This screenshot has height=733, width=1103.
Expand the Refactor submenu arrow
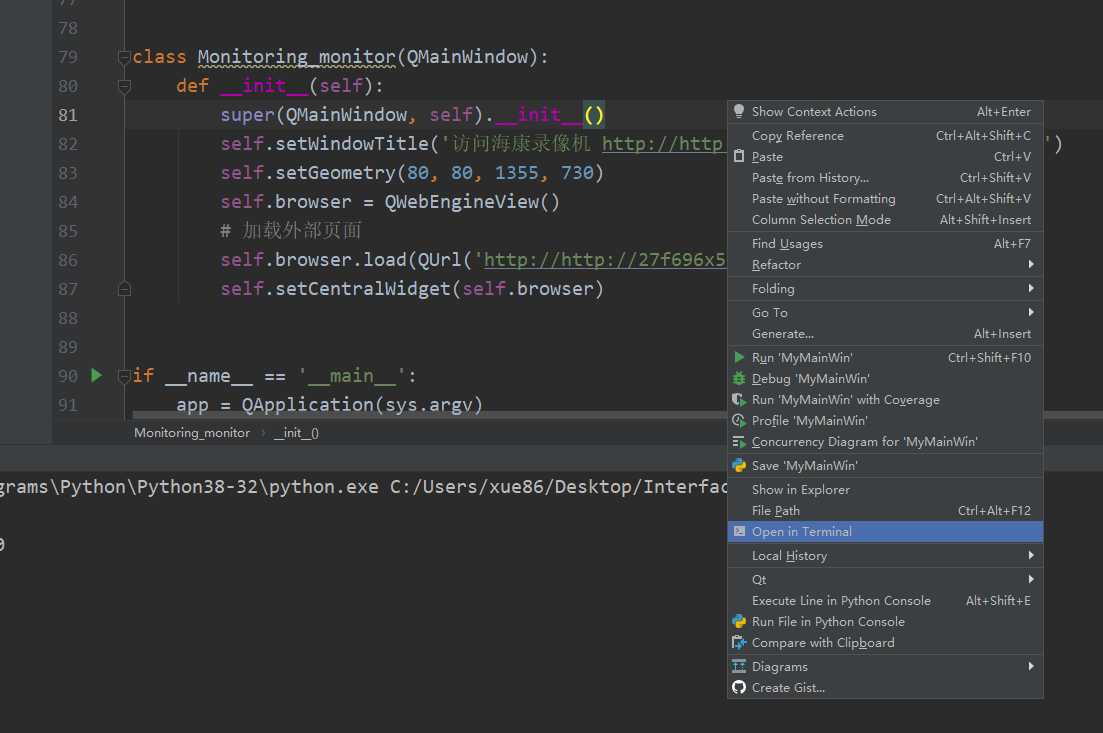1031,264
